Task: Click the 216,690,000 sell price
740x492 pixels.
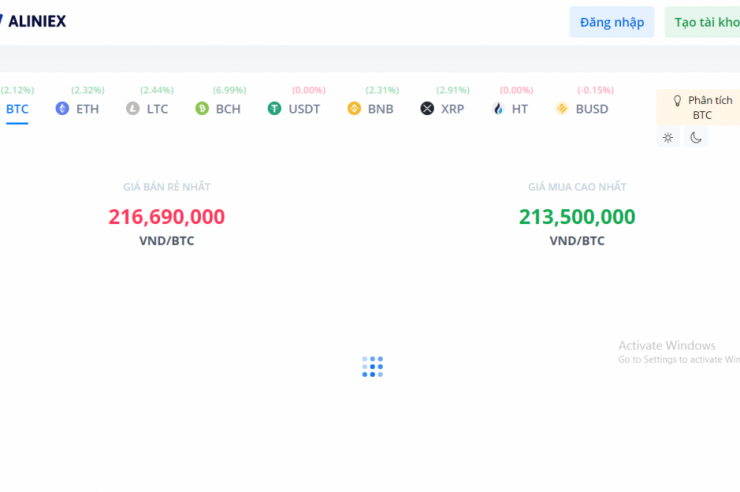Action: (167, 217)
